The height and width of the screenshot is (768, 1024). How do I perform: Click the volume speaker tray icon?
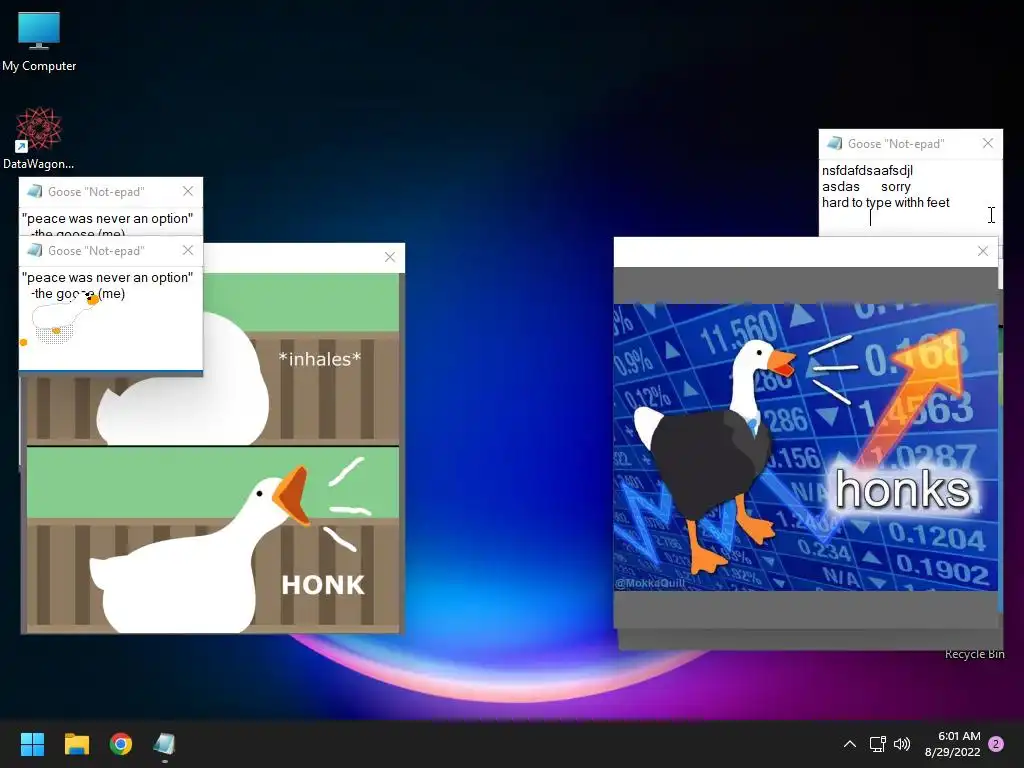tap(902, 744)
